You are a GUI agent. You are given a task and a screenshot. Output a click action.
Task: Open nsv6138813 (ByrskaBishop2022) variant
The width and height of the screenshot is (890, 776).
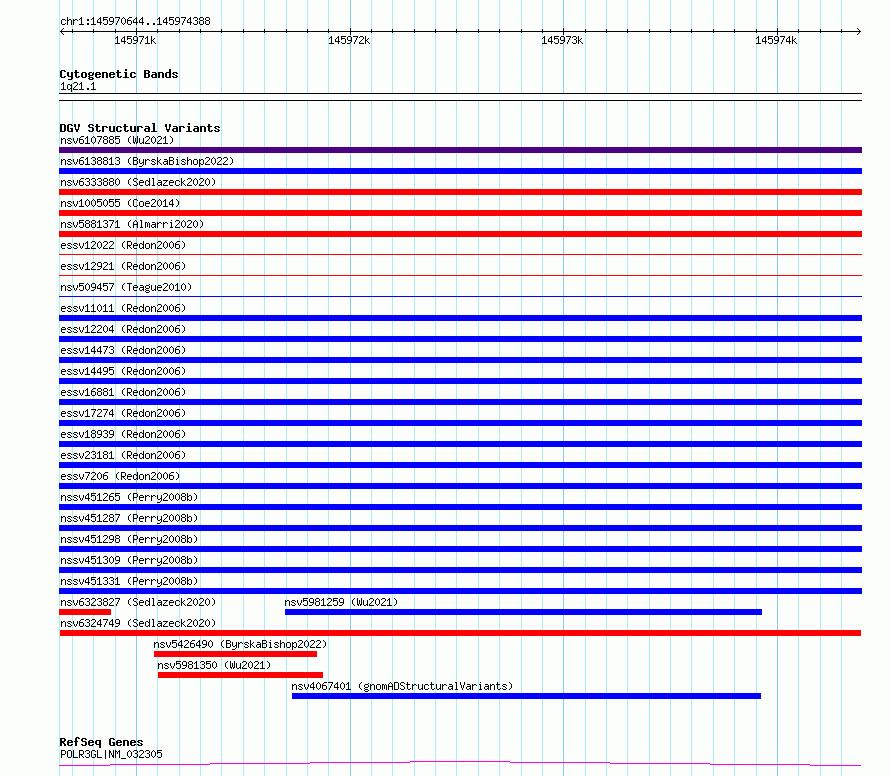coord(147,161)
